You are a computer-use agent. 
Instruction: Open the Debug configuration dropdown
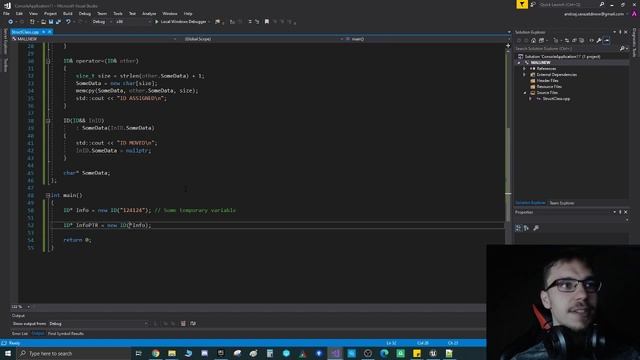(101, 22)
